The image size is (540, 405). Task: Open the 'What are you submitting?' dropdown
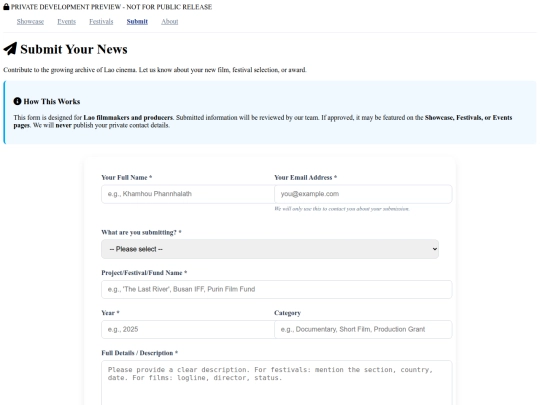point(270,249)
